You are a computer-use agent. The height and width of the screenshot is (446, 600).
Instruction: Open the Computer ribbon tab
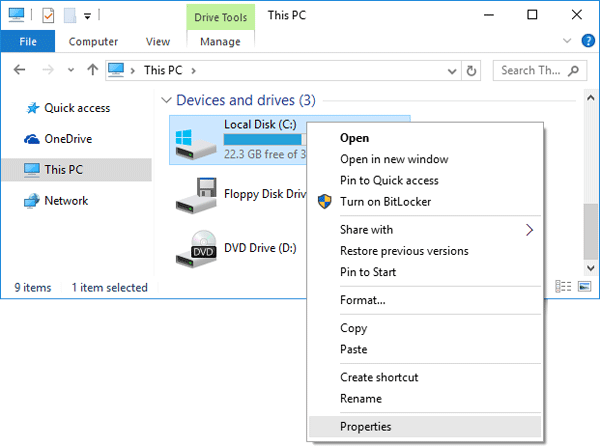click(x=93, y=41)
